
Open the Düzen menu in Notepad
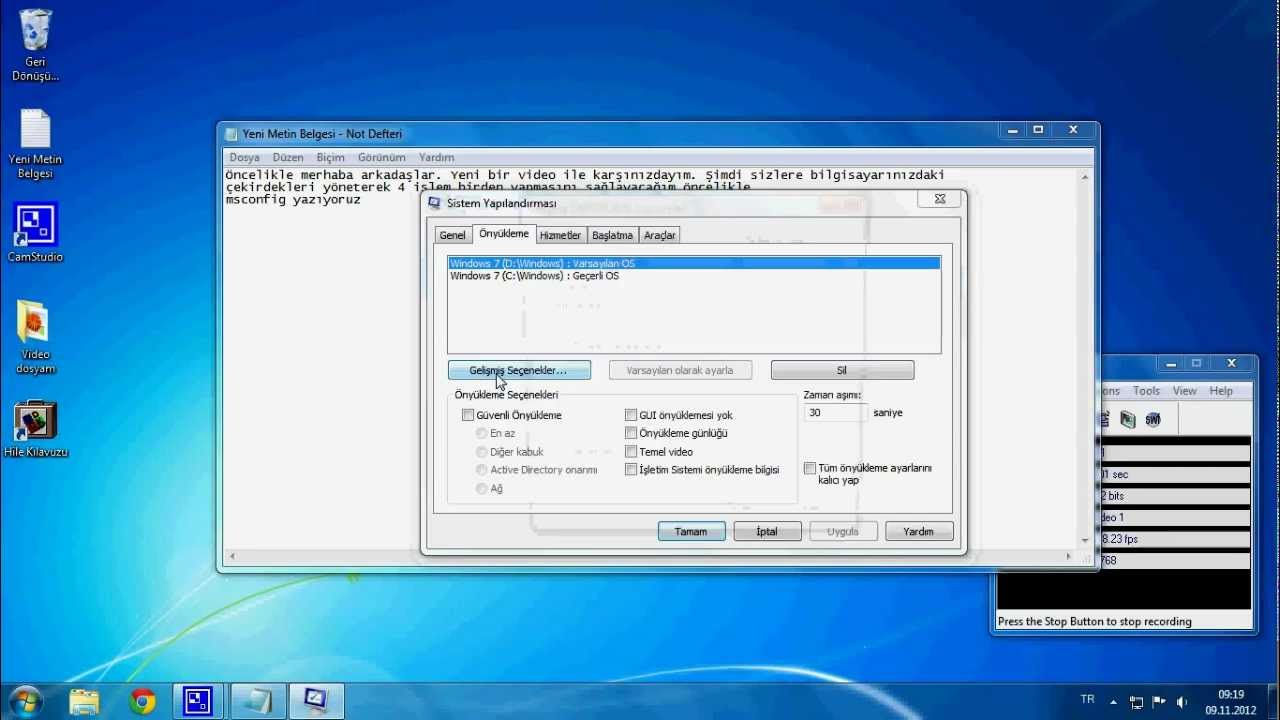288,157
